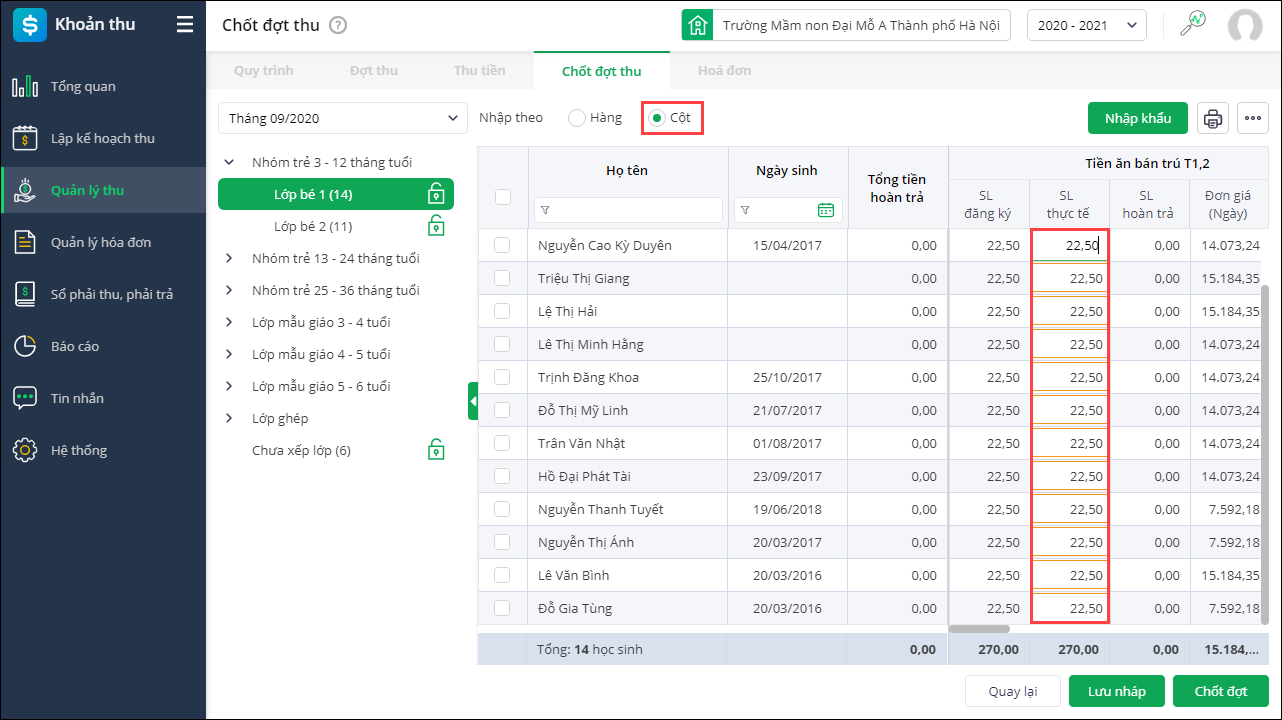The height and width of the screenshot is (720, 1282).
Task: Click the Chốt đợt button
Action: 1220,691
